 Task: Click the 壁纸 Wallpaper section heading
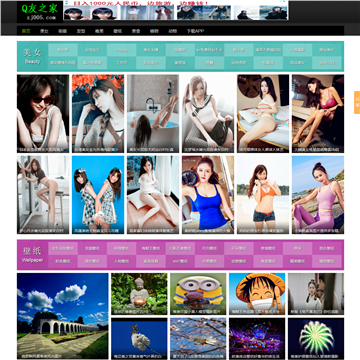point(32,255)
